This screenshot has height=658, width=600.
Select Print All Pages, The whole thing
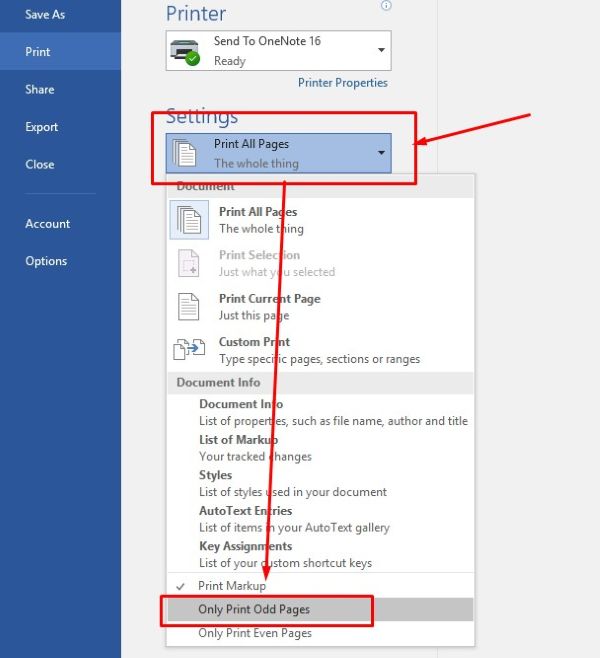click(x=320, y=220)
